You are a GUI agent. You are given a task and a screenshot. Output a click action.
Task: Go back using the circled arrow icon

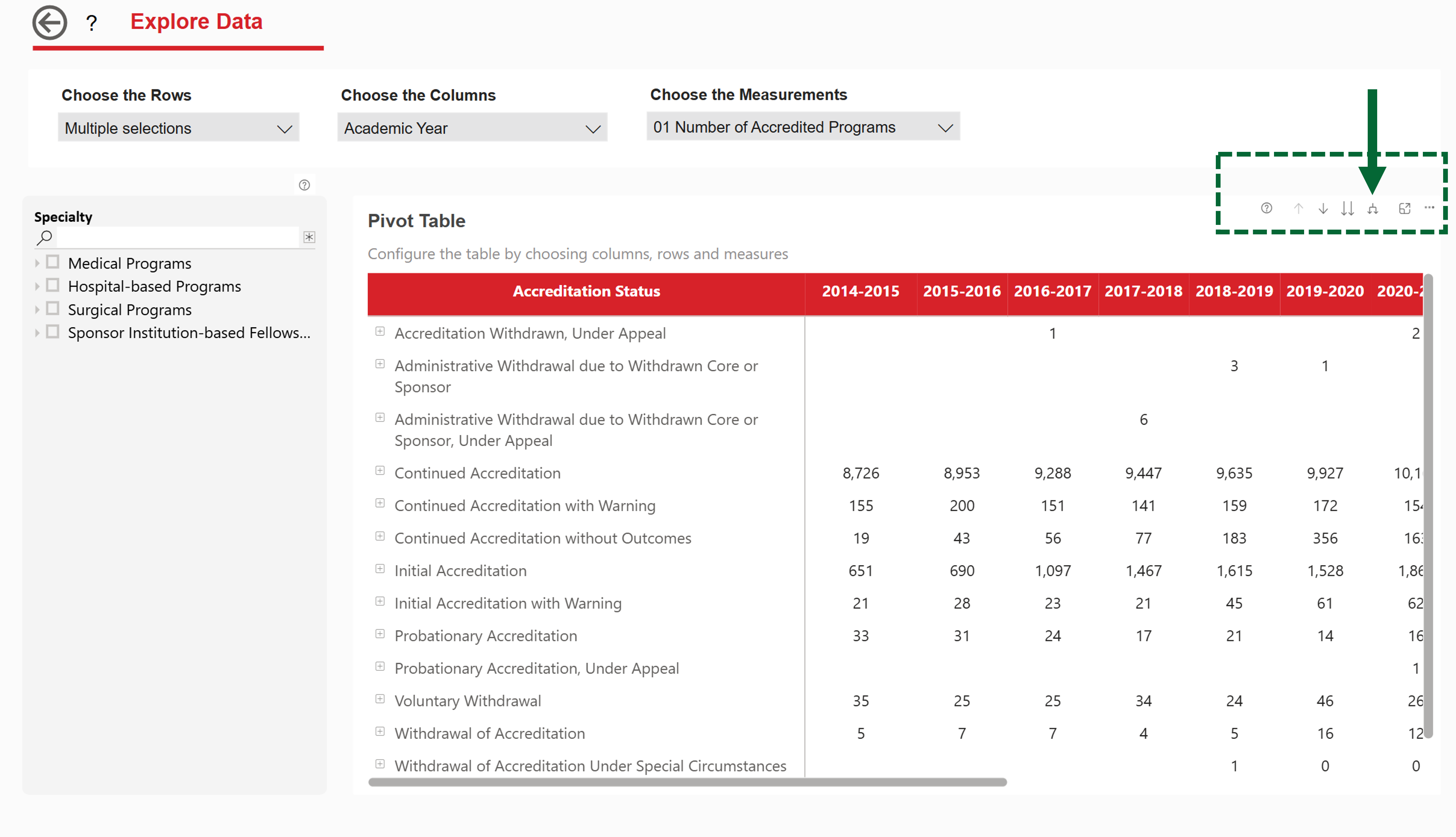click(49, 23)
